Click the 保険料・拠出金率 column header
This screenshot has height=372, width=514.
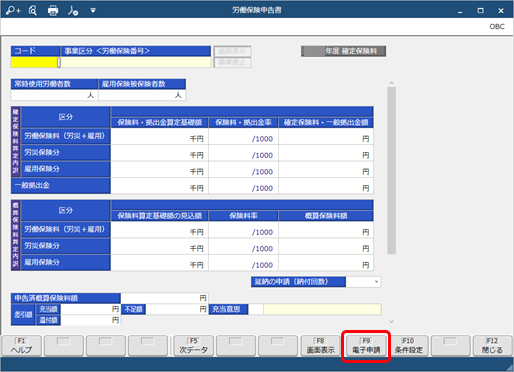243,122
